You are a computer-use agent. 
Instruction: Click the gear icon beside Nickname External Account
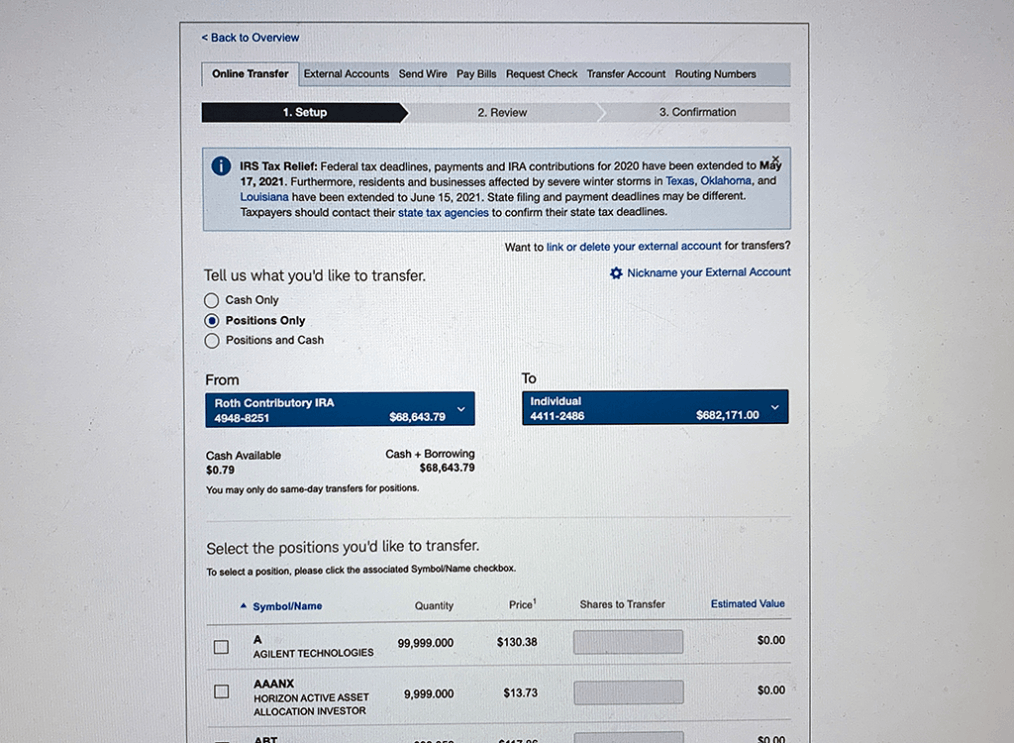[x=616, y=273]
